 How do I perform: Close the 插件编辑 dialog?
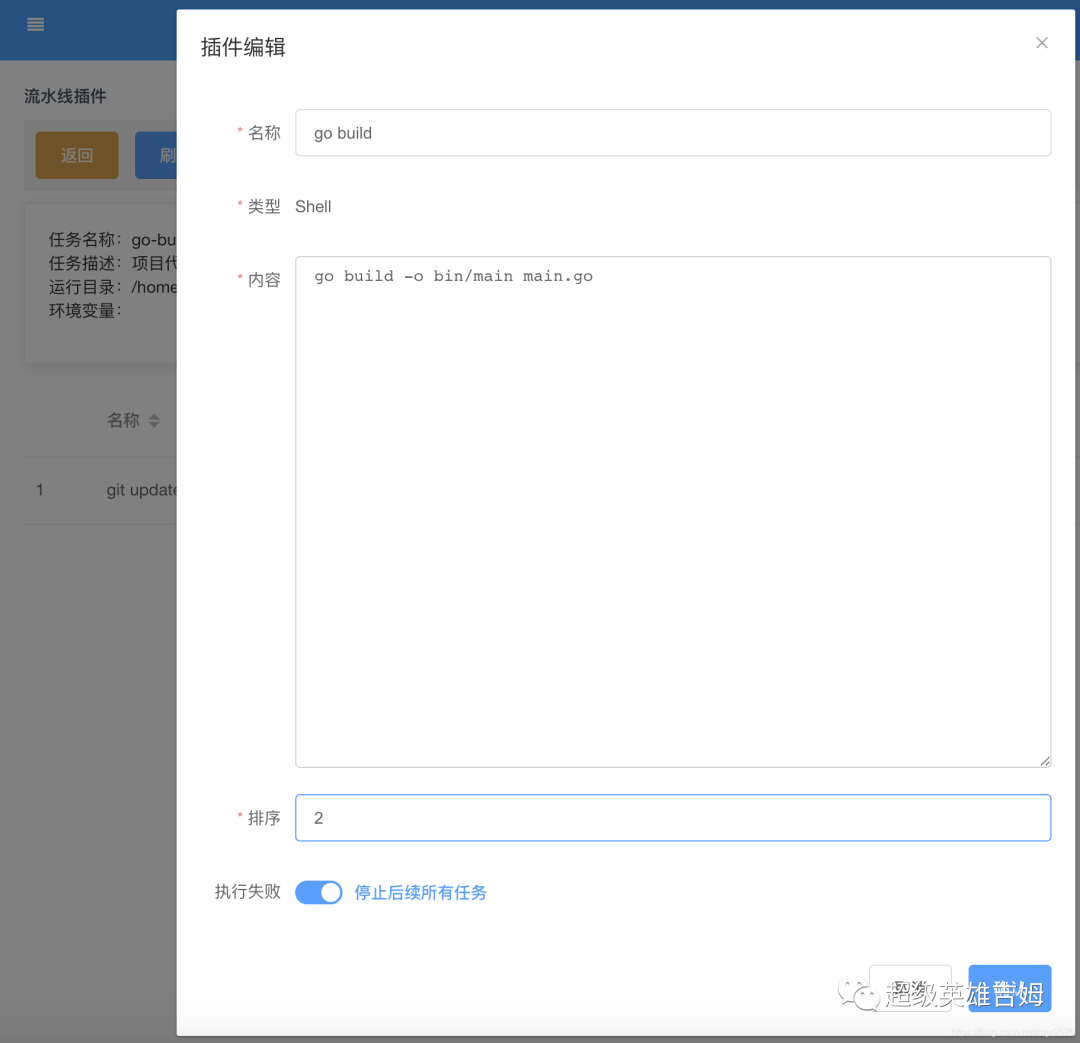coord(1041,43)
